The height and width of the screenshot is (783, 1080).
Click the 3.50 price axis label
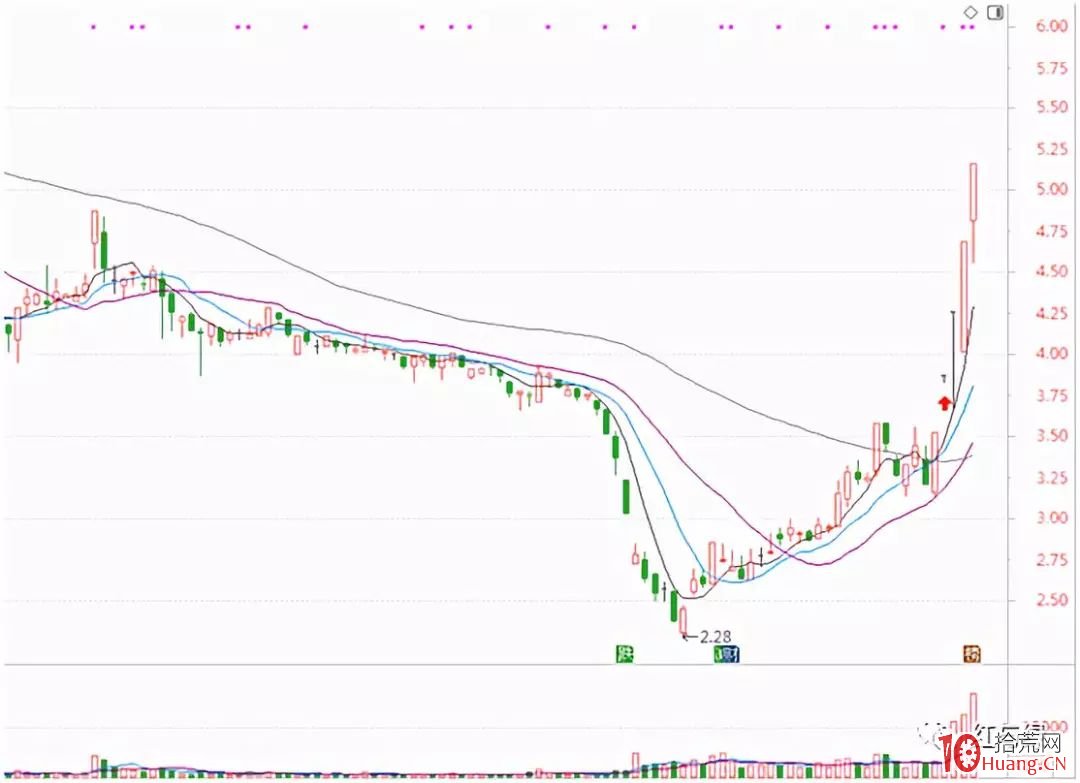pos(1052,436)
